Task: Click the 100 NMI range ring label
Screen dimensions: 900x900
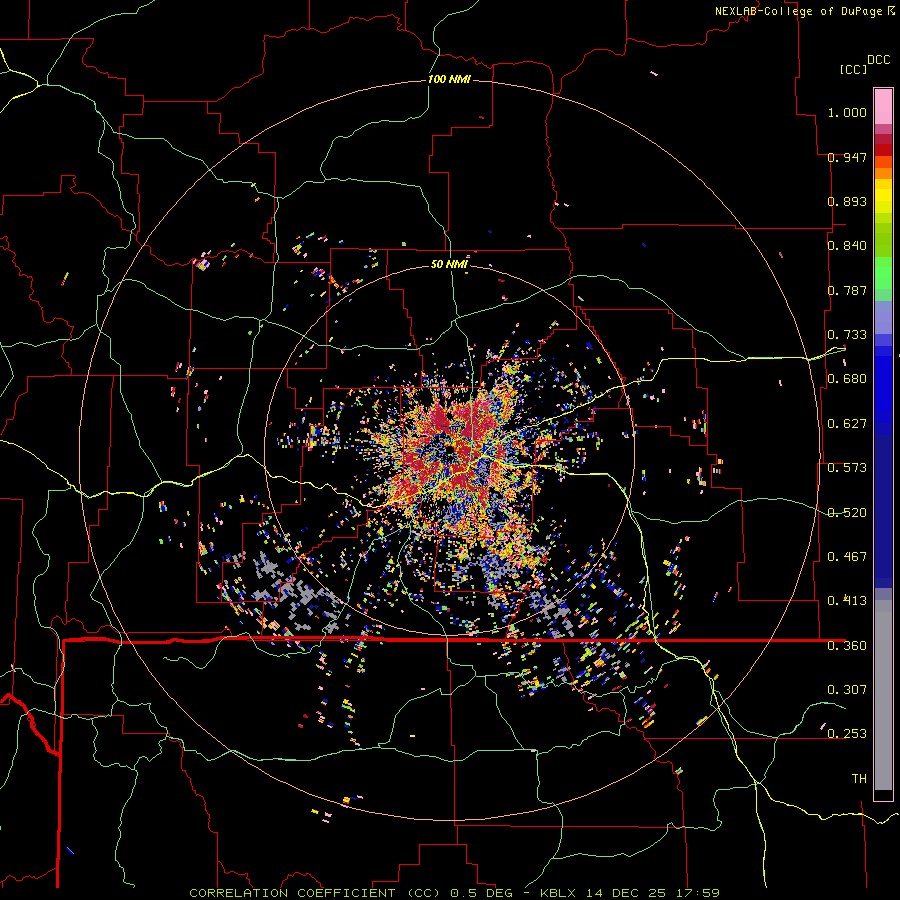Action: (449, 79)
